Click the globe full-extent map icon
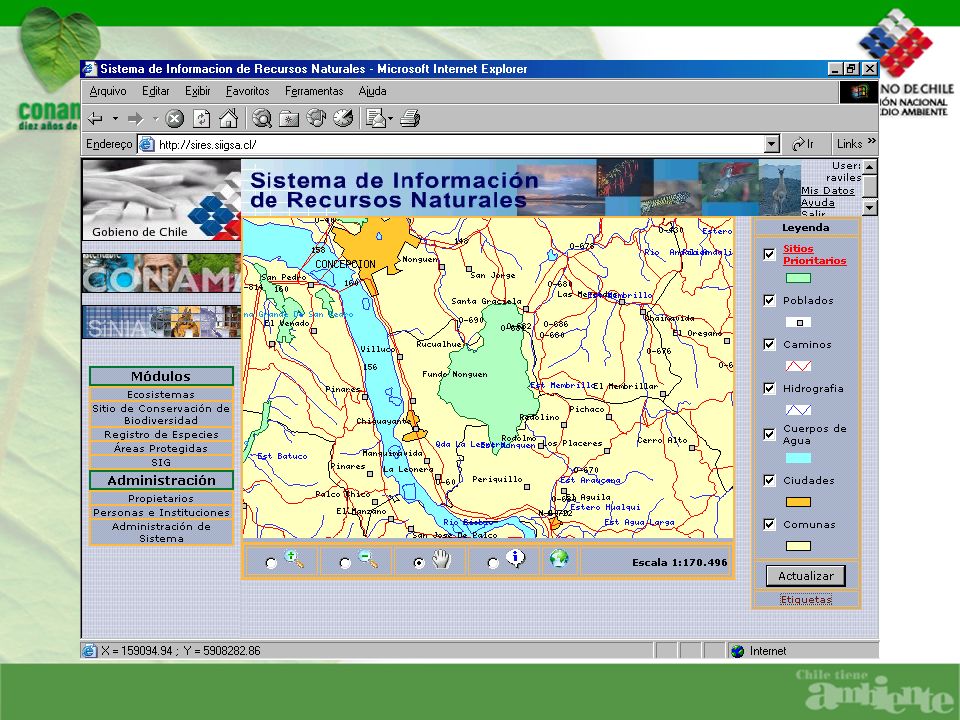 click(558, 558)
